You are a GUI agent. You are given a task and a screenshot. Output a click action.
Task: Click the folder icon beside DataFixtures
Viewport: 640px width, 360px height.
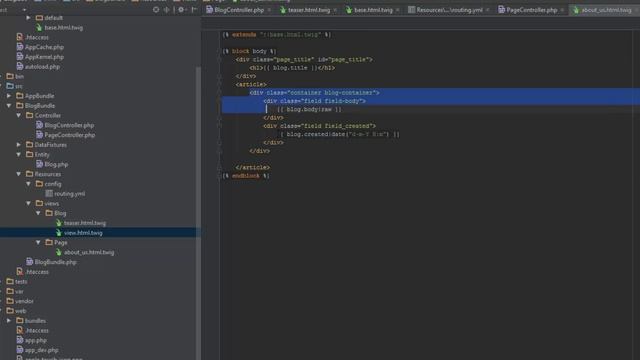coord(29,145)
